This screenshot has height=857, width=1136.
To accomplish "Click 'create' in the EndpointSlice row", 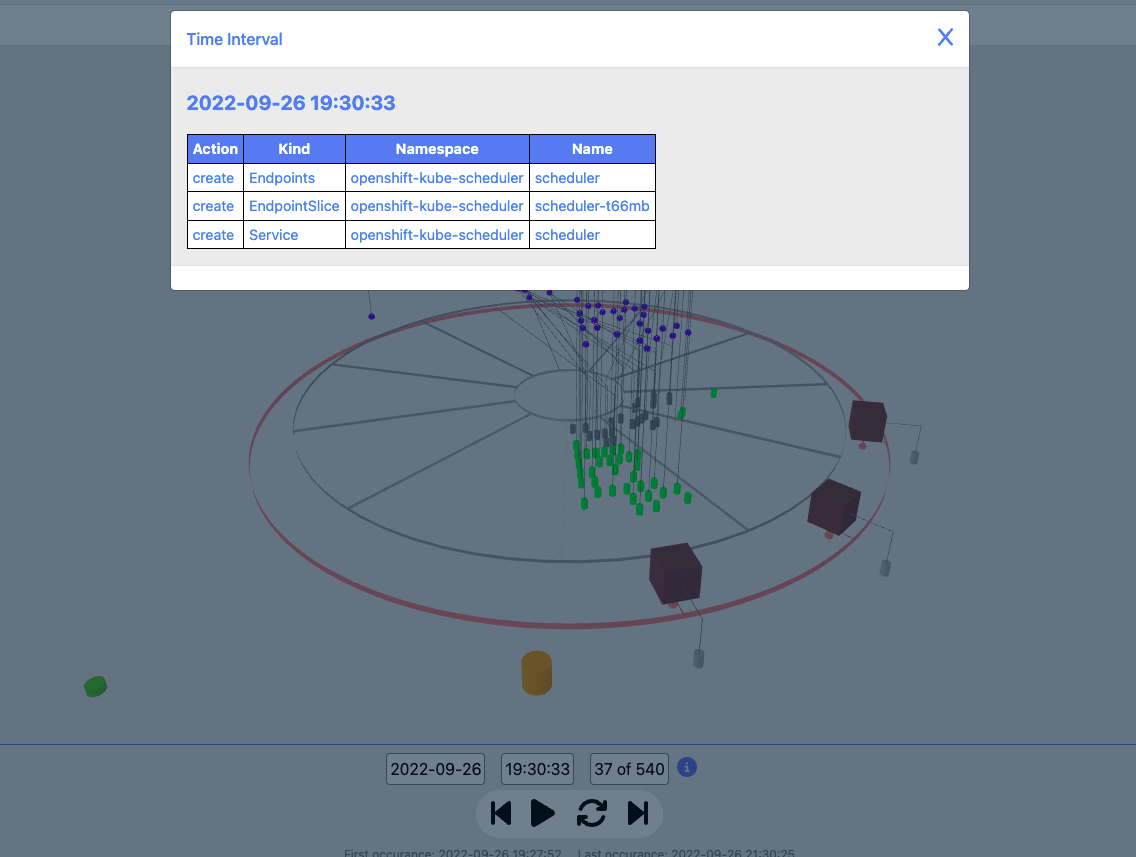I will pyautogui.click(x=213, y=206).
